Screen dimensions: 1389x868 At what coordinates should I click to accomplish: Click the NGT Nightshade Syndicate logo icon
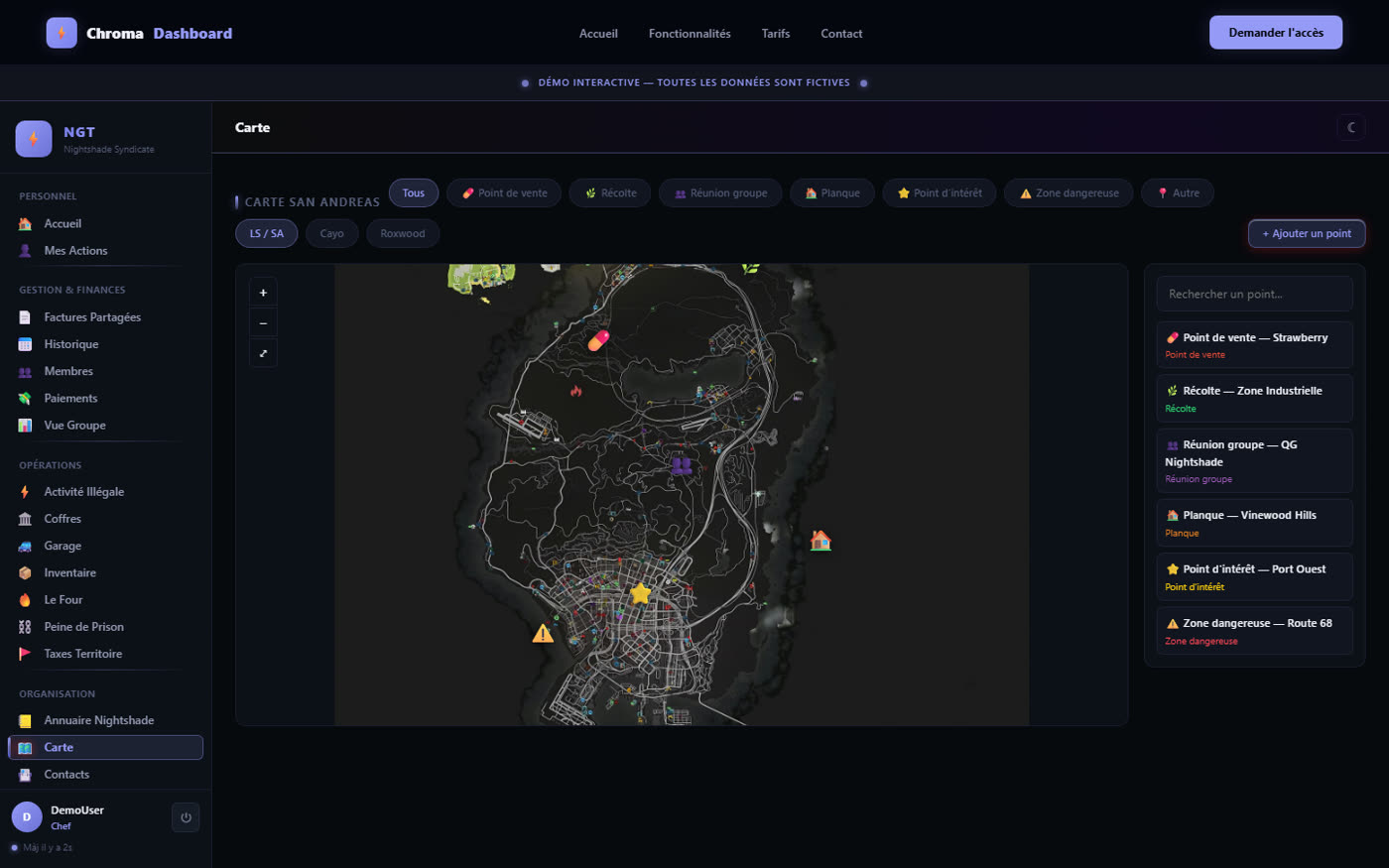pyautogui.click(x=34, y=139)
